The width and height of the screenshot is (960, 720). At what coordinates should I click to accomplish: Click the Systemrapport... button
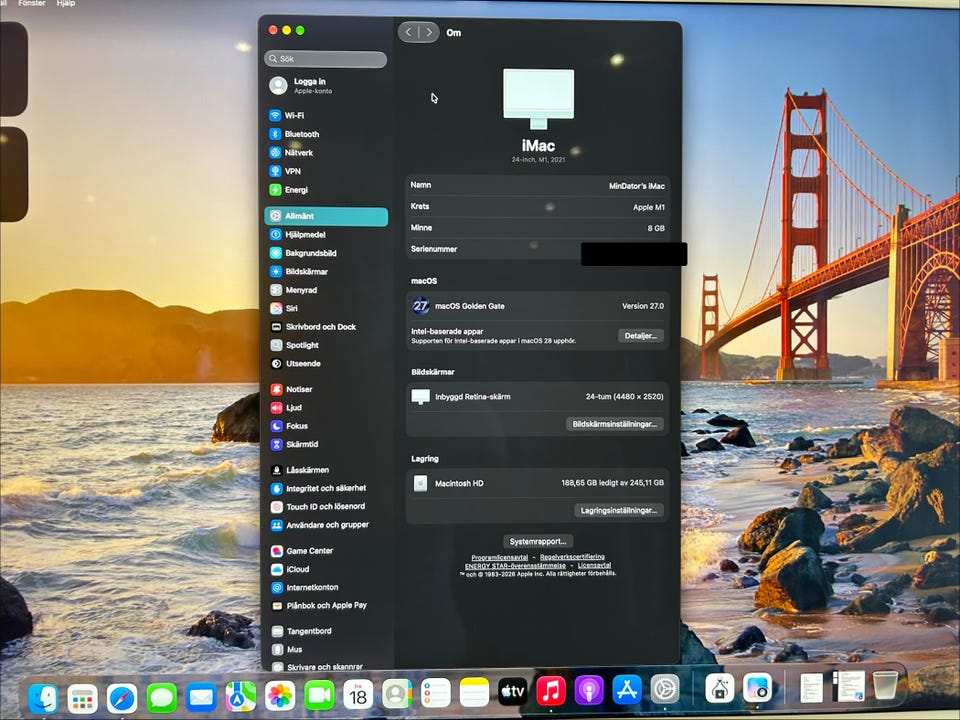538,541
